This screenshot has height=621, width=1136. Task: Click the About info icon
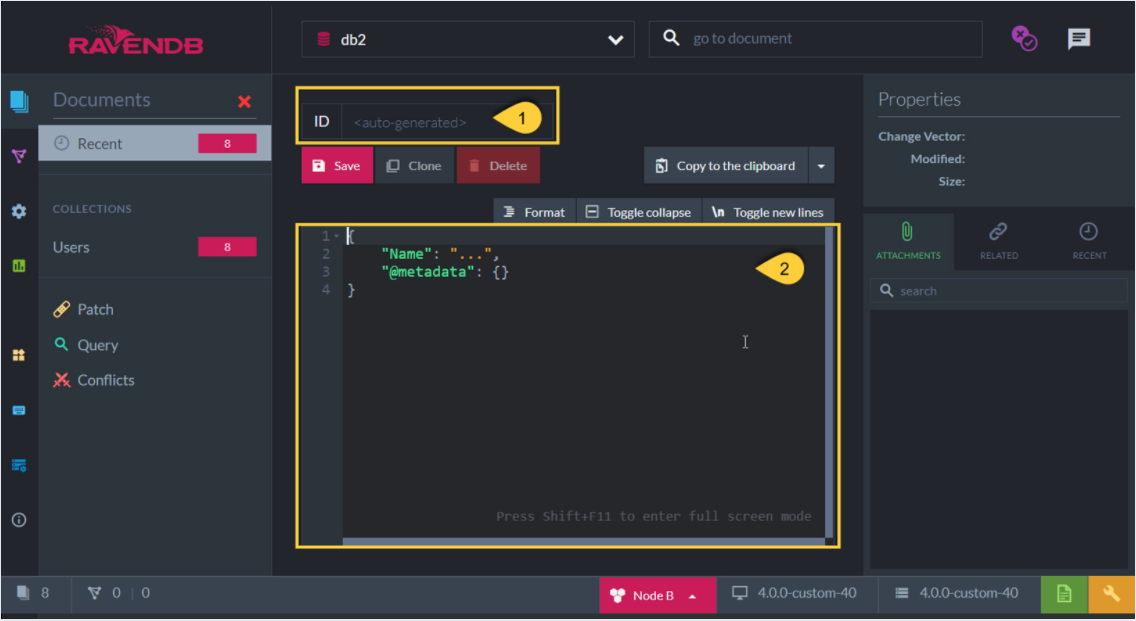[x=18, y=519]
